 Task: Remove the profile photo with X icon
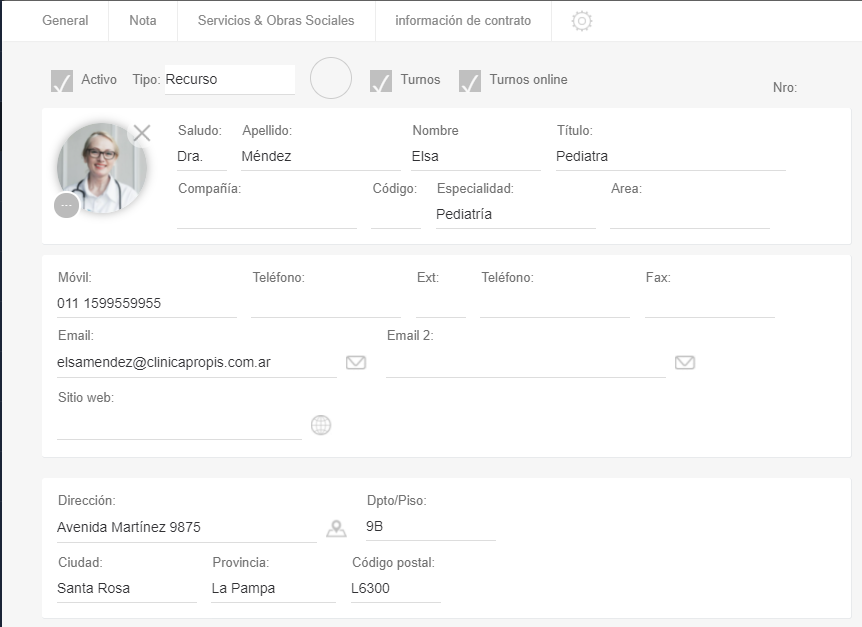(142, 133)
